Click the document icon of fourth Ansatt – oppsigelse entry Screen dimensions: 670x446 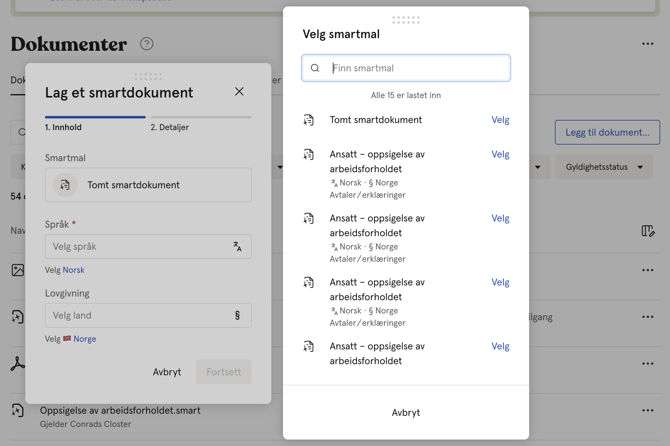tap(309, 346)
